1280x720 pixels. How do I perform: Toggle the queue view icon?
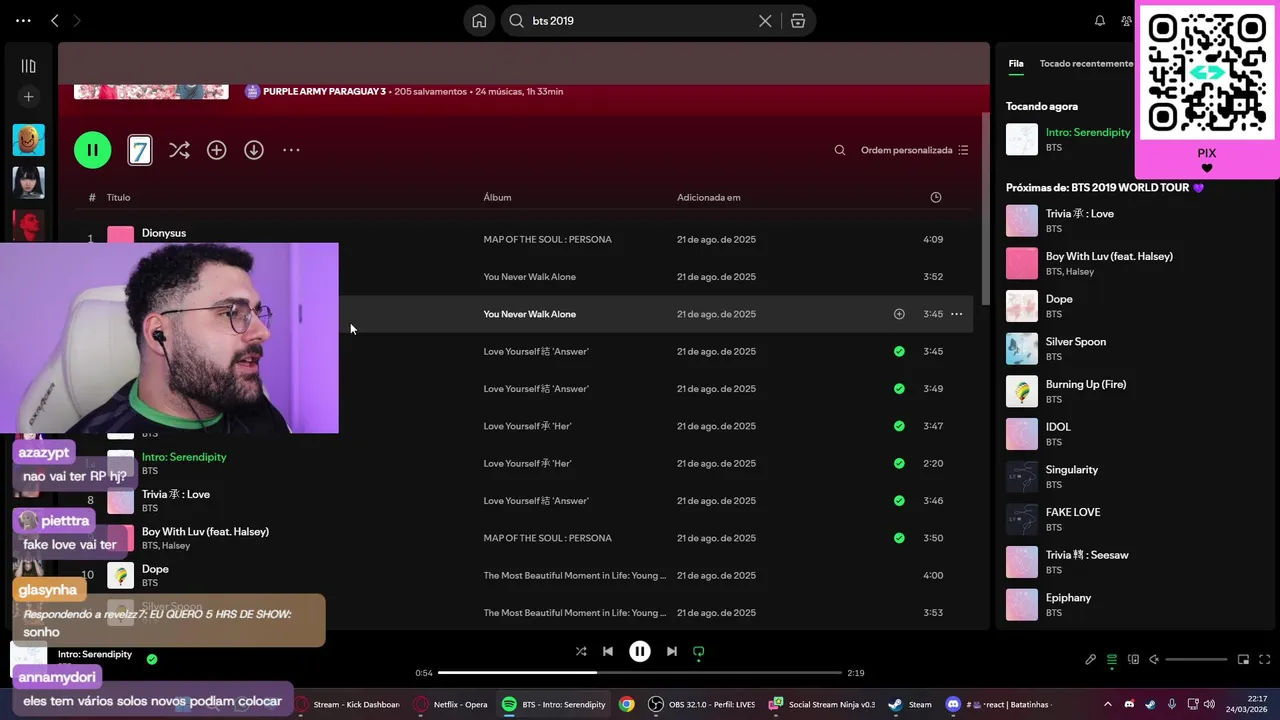(x=1112, y=659)
